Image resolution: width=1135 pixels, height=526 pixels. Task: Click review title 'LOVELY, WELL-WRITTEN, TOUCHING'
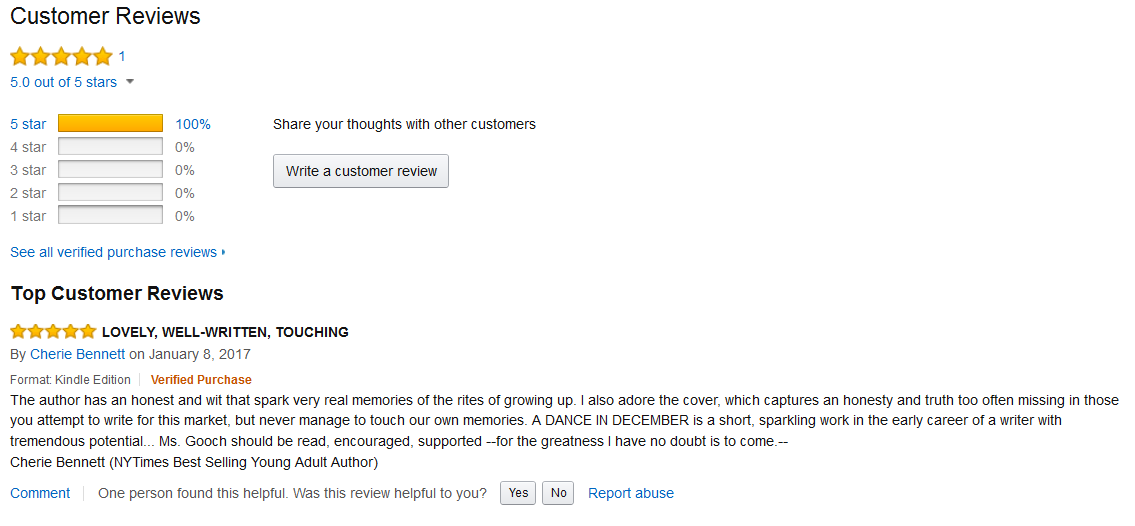(225, 332)
